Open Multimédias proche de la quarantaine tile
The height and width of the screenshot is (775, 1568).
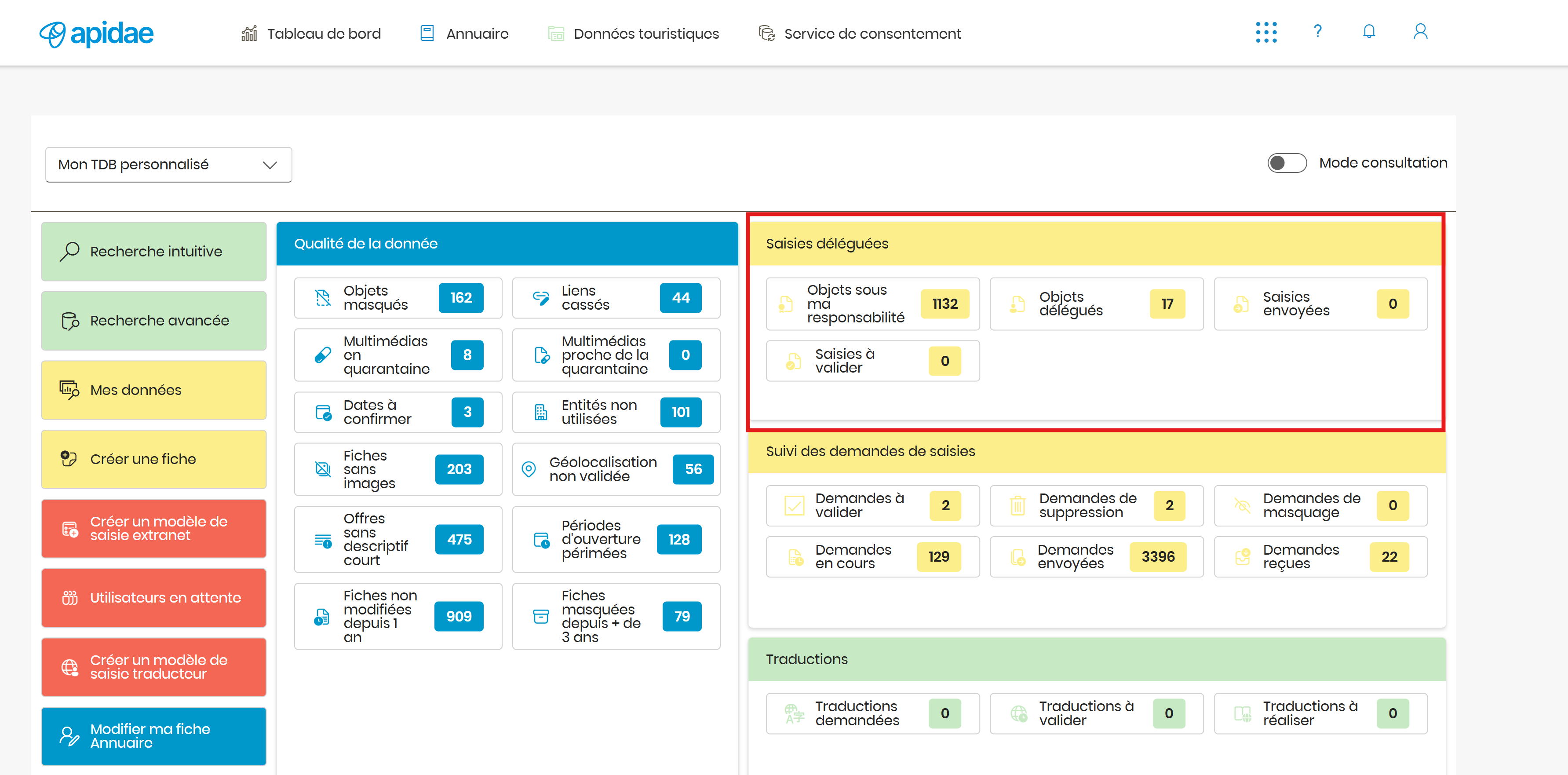point(616,355)
